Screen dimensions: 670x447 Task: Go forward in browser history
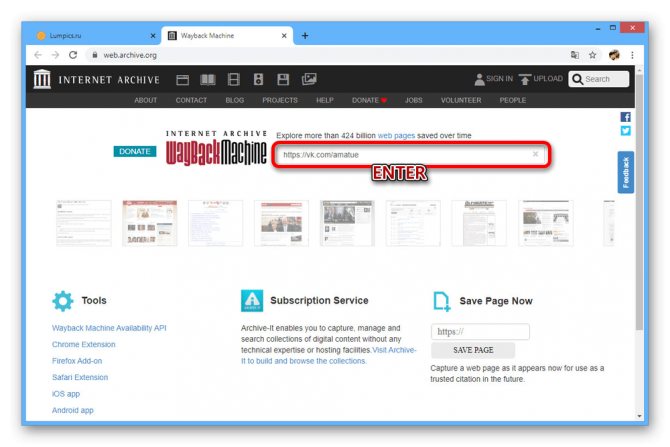point(55,55)
